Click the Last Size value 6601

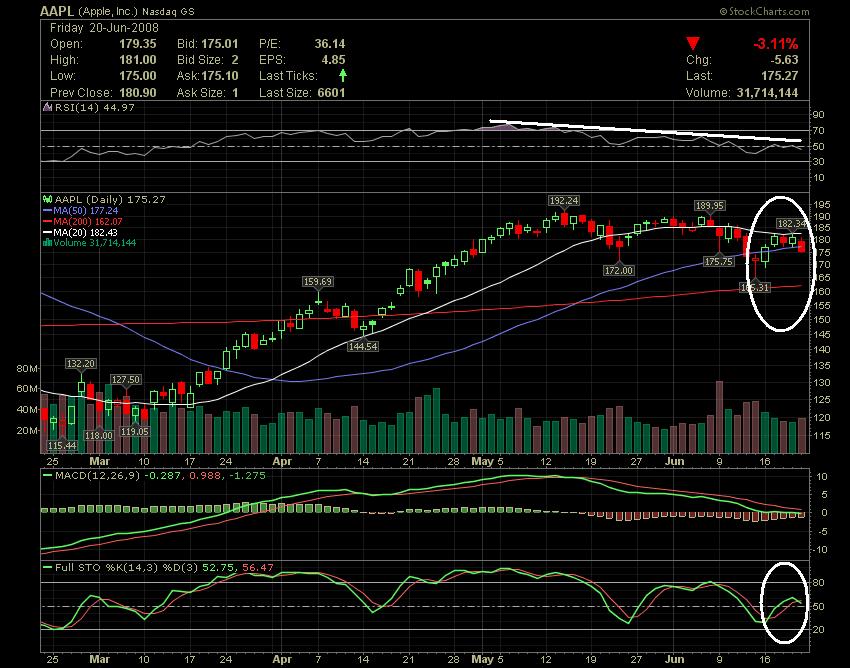pos(331,93)
